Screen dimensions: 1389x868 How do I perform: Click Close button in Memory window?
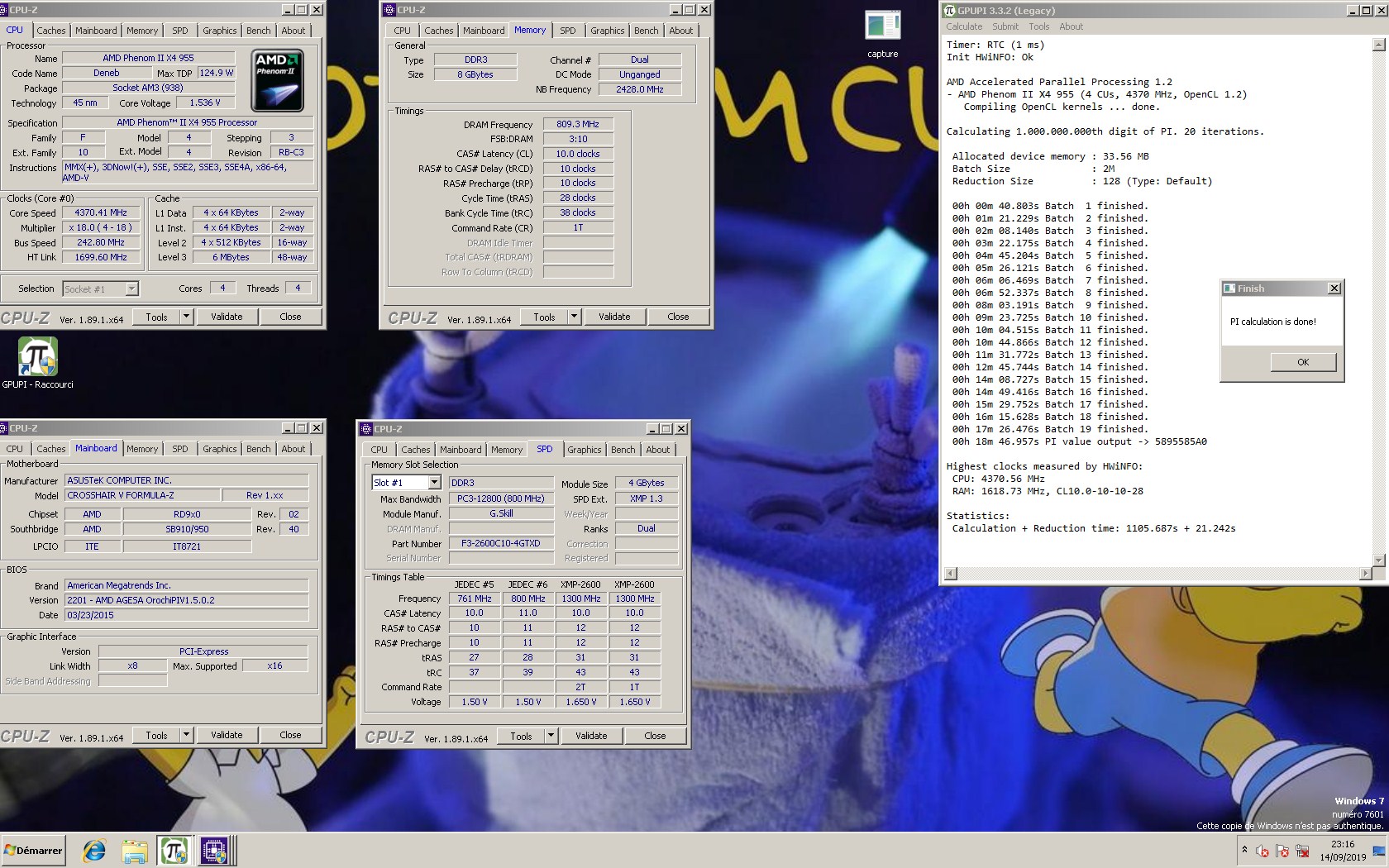point(678,317)
